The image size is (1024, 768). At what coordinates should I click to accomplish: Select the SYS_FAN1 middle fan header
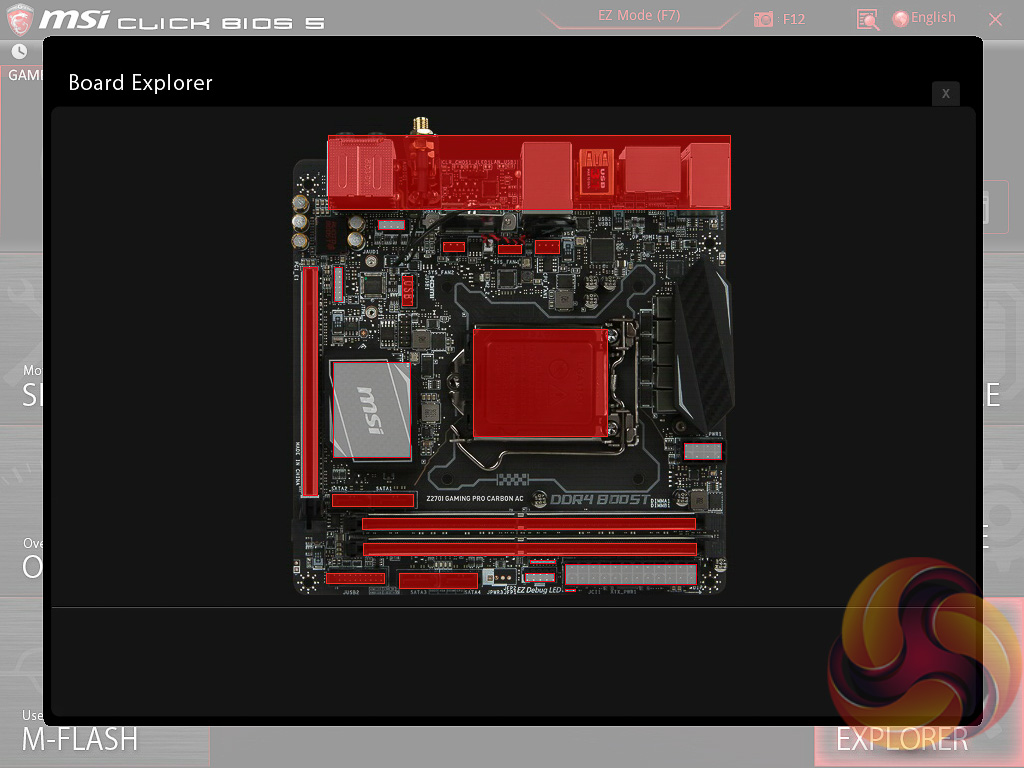tap(509, 249)
